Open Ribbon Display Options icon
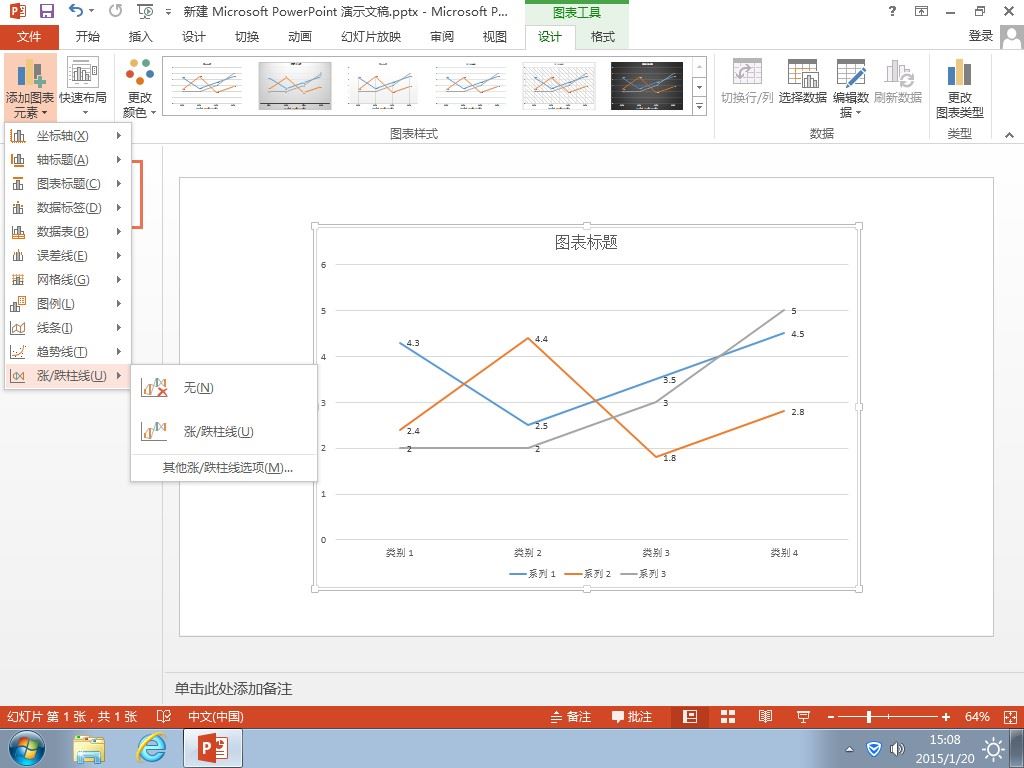This screenshot has width=1024, height=768. coord(921,11)
